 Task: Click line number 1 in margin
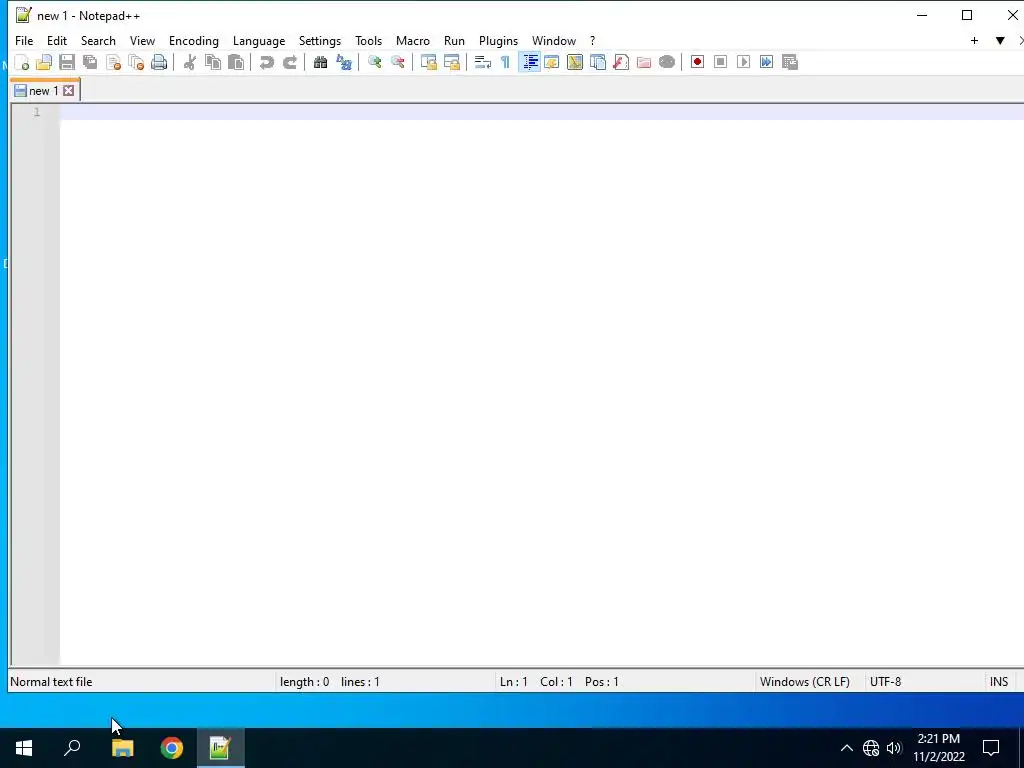pos(37,112)
